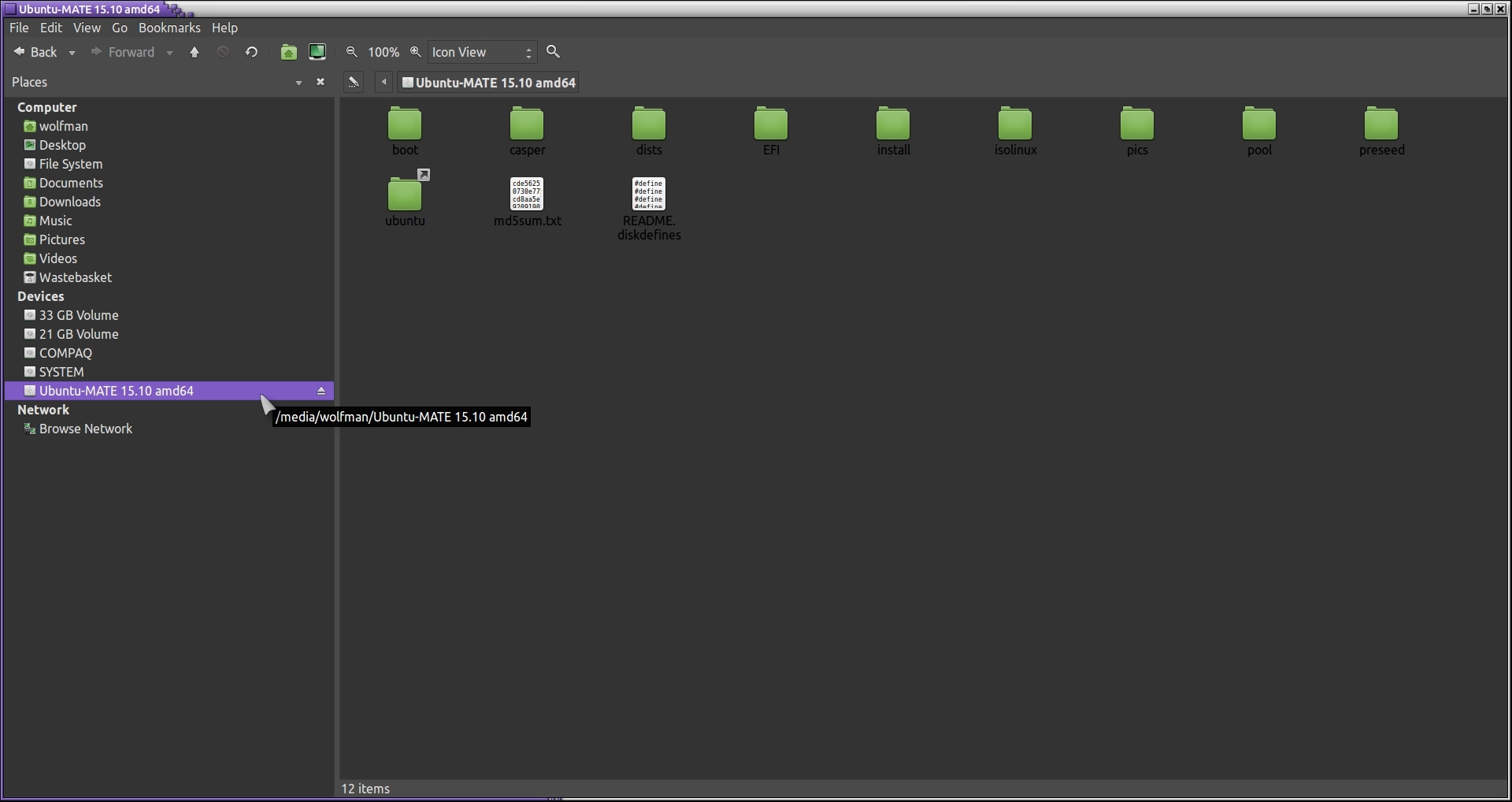This screenshot has width=1512, height=802.
Task: Open the Bookmarks menu
Action: (169, 28)
